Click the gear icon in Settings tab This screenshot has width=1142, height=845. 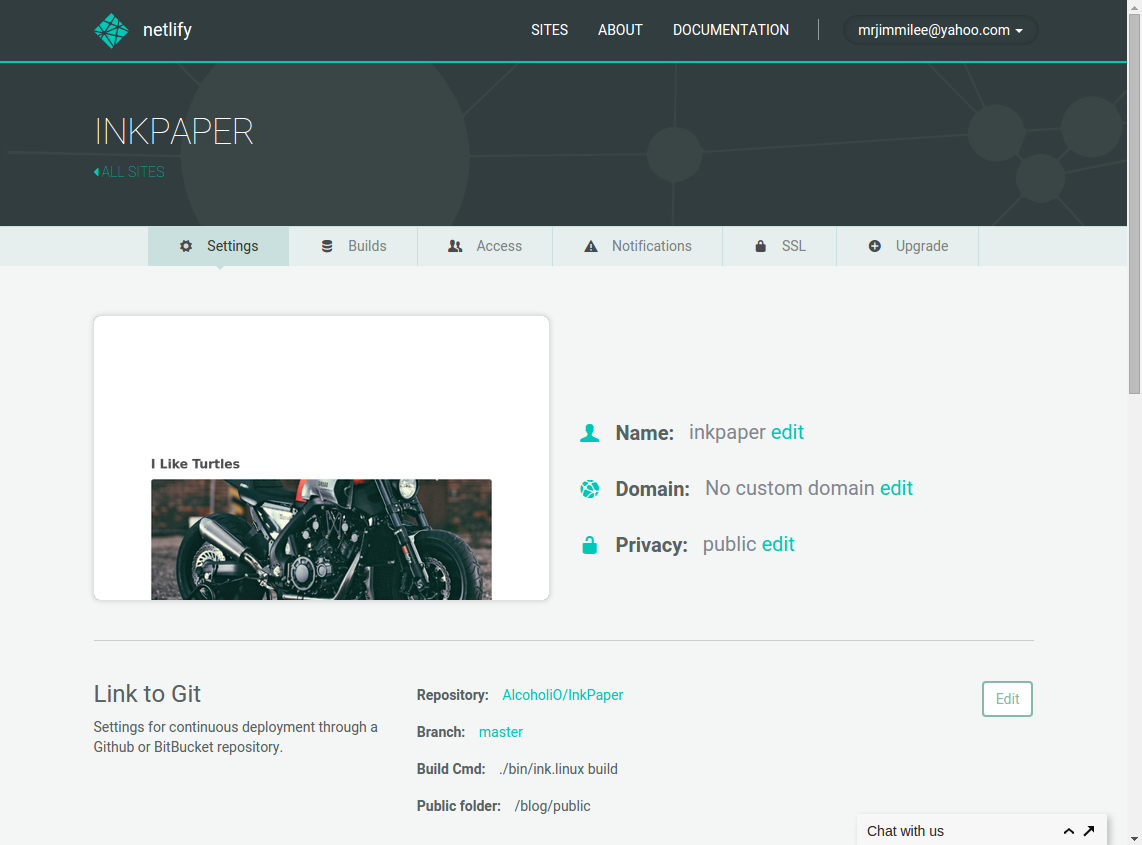(x=186, y=246)
